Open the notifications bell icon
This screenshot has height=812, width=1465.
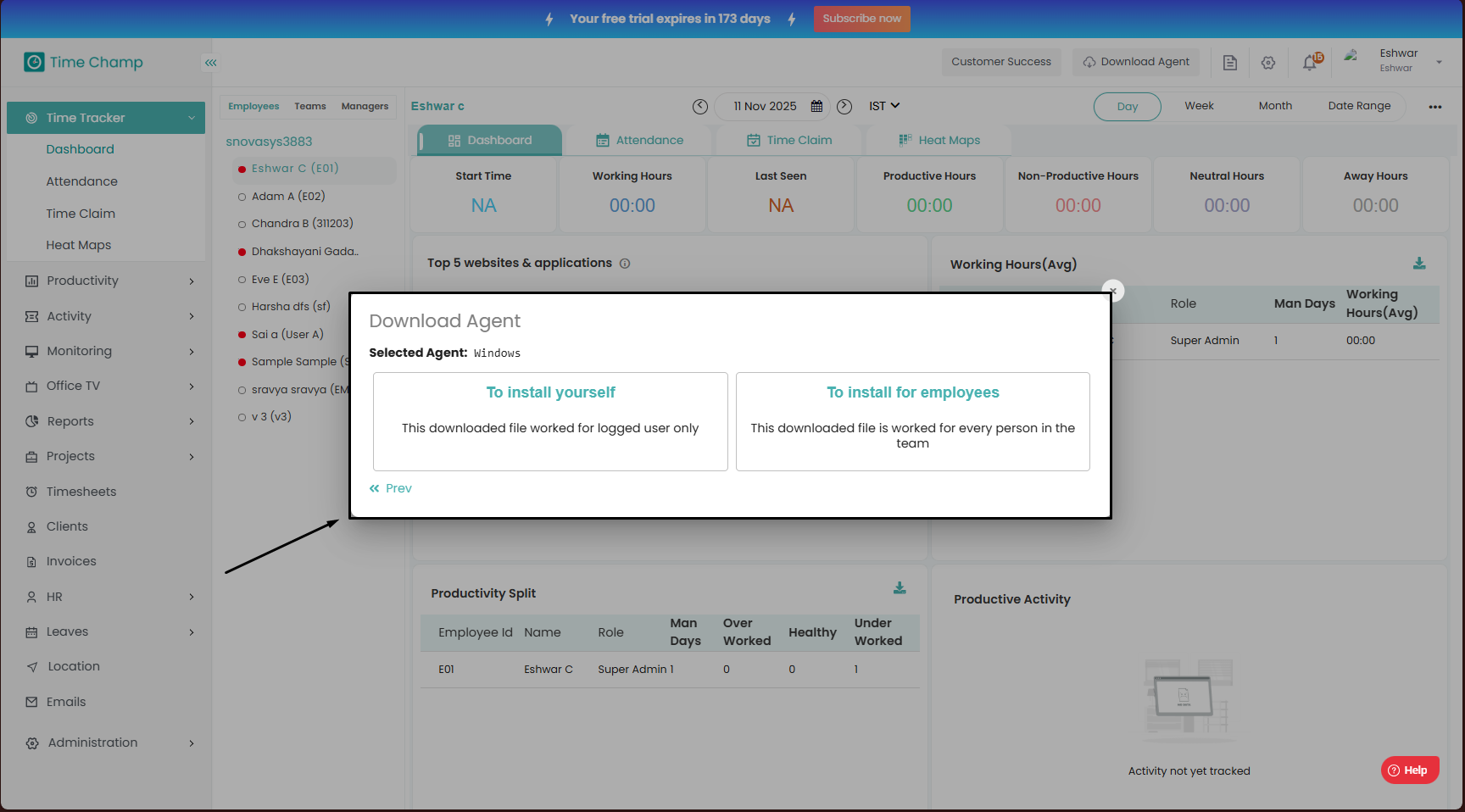[x=1310, y=62]
